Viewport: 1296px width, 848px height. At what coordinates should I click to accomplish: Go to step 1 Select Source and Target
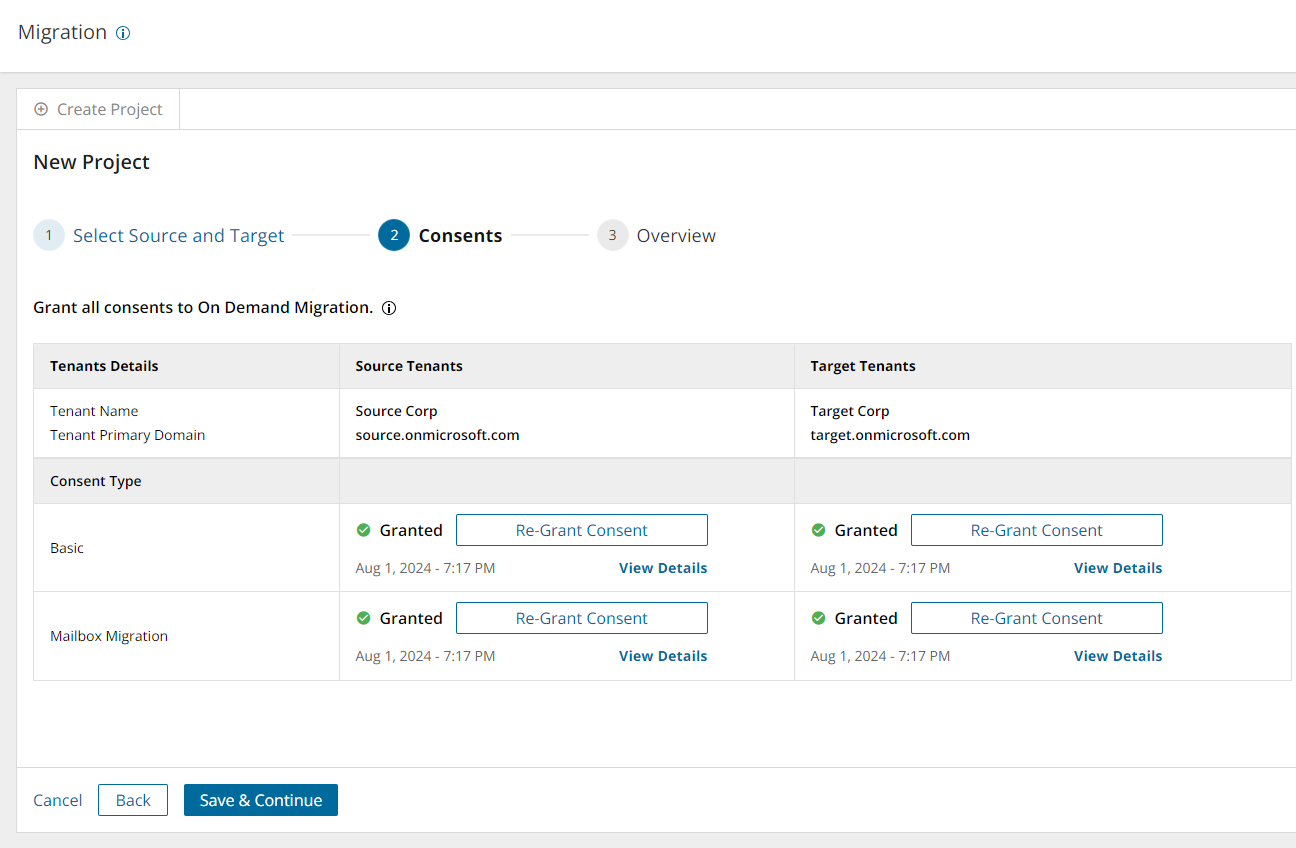point(178,236)
